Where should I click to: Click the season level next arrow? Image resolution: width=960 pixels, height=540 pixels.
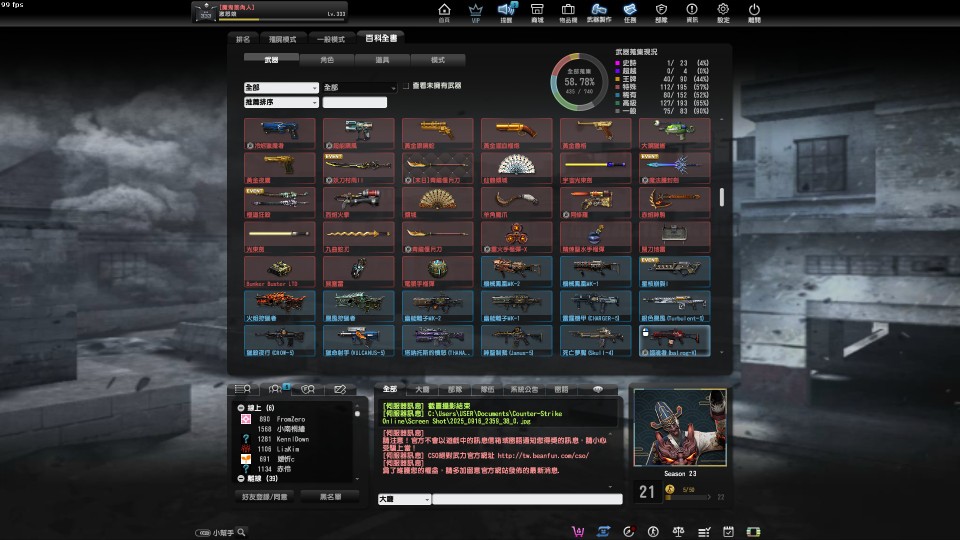tap(710, 497)
